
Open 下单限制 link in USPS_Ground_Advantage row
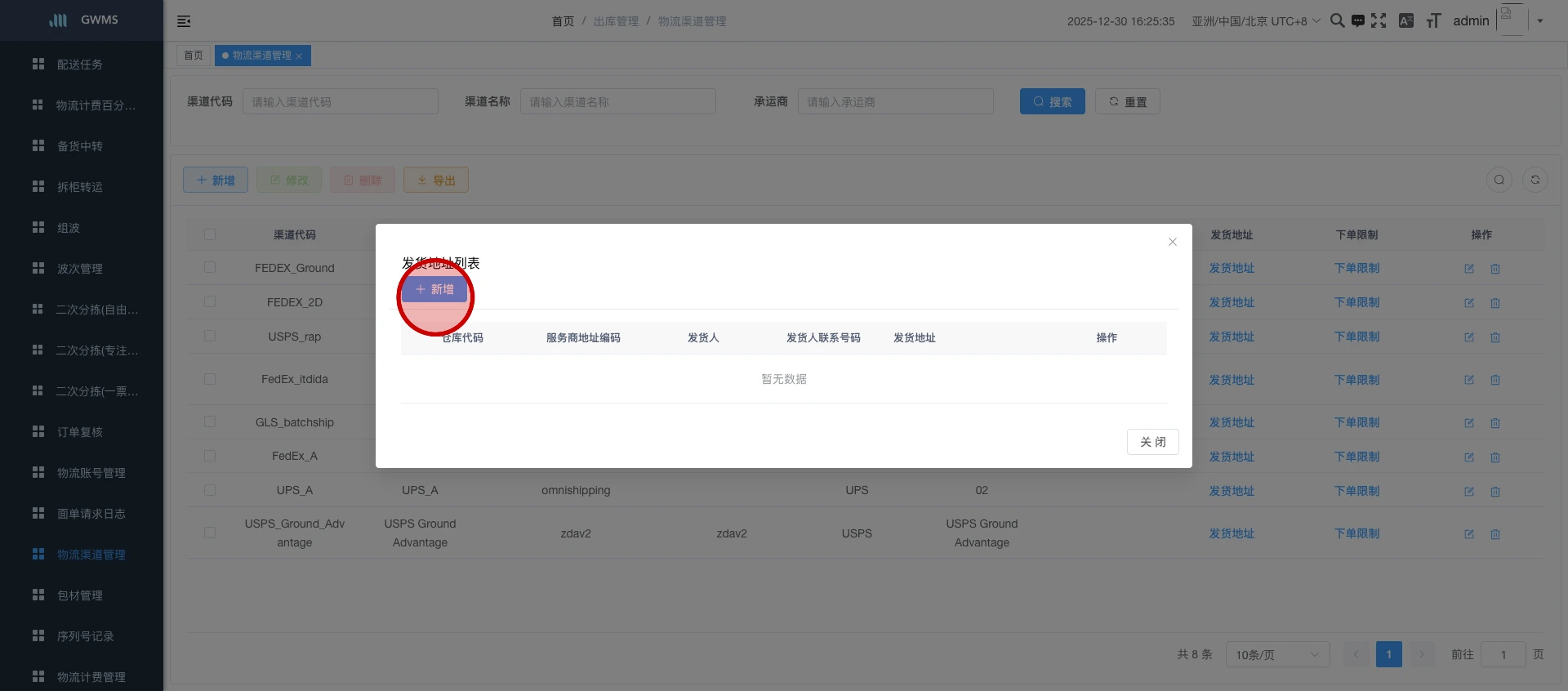(1356, 533)
